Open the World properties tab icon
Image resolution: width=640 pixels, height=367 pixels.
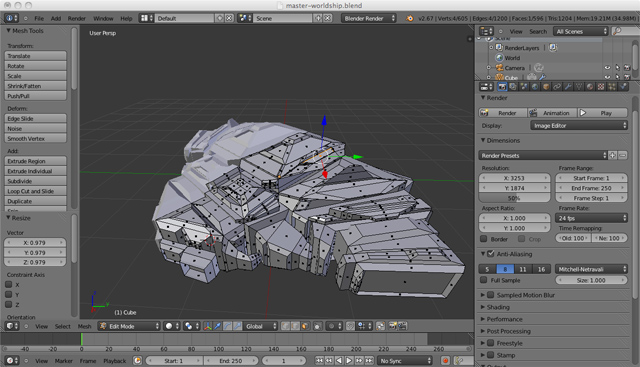coord(535,87)
